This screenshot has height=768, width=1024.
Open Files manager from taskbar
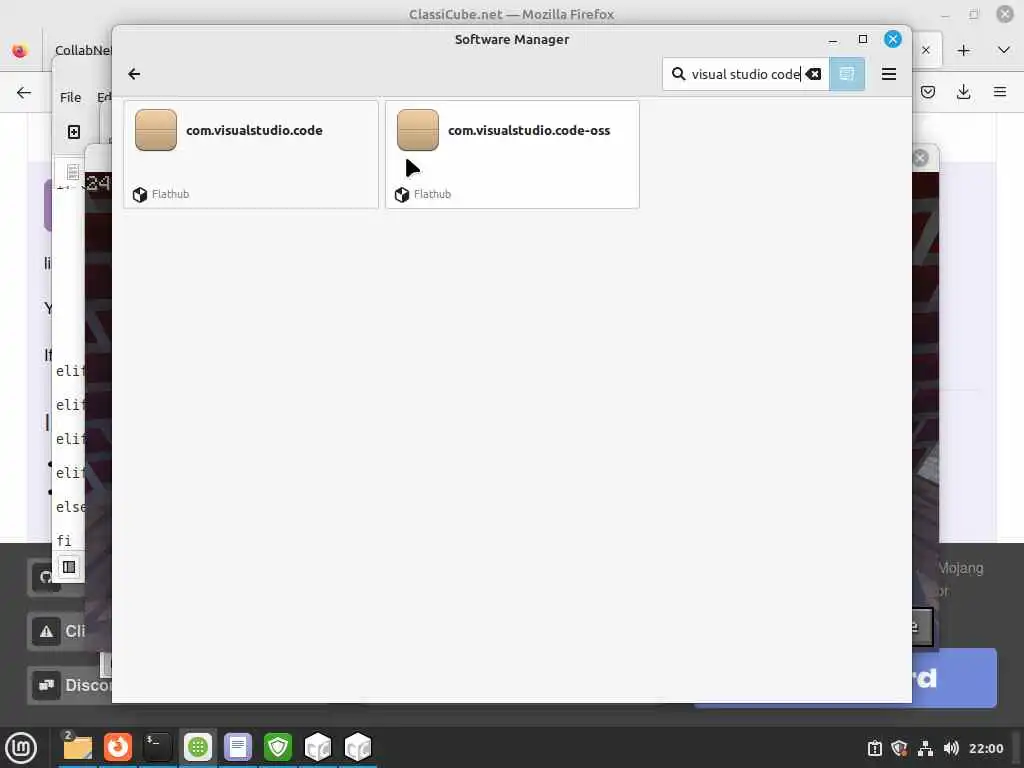coord(77,747)
